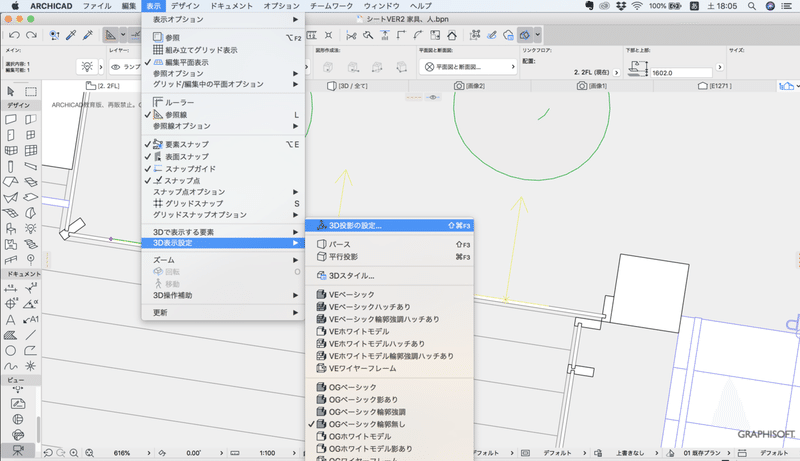Open the ドキュメント menu

tap(232, 6)
